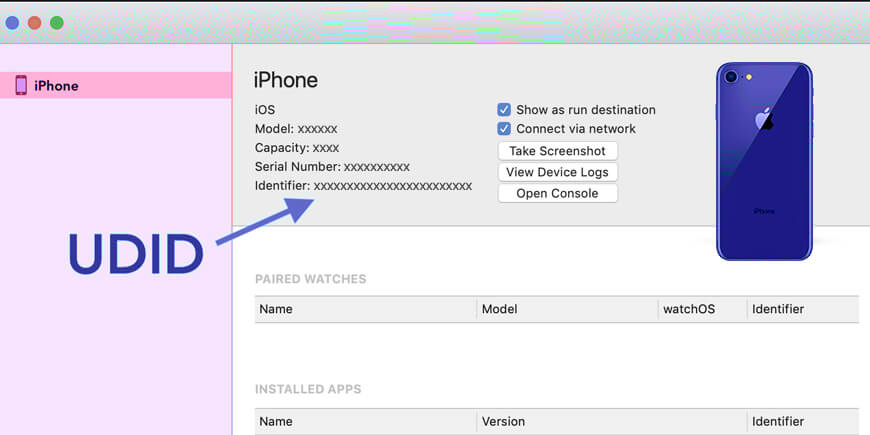Click the Version column header
This screenshot has width=870, height=435.
(x=505, y=422)
